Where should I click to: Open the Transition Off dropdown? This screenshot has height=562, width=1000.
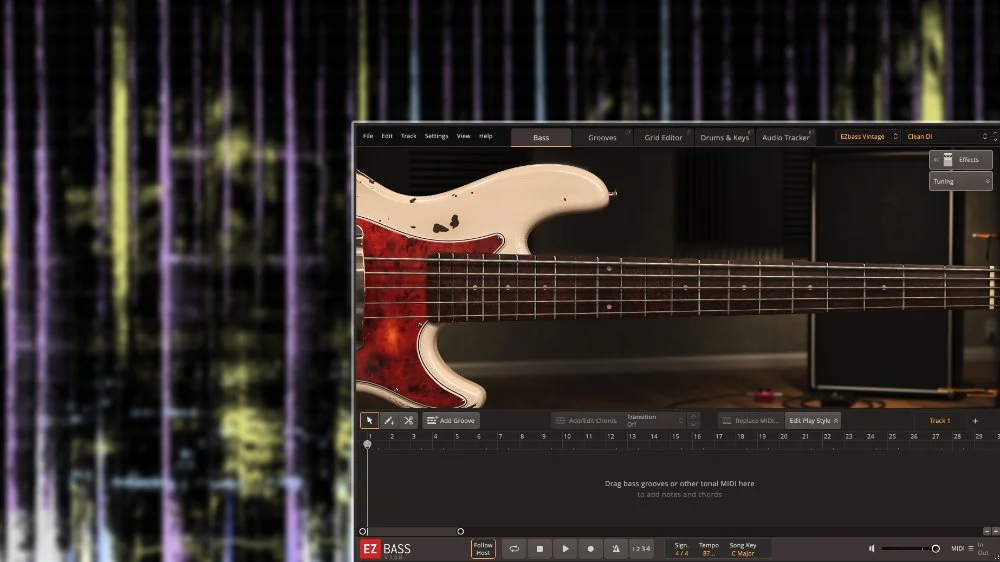click(x=655, y=420)
